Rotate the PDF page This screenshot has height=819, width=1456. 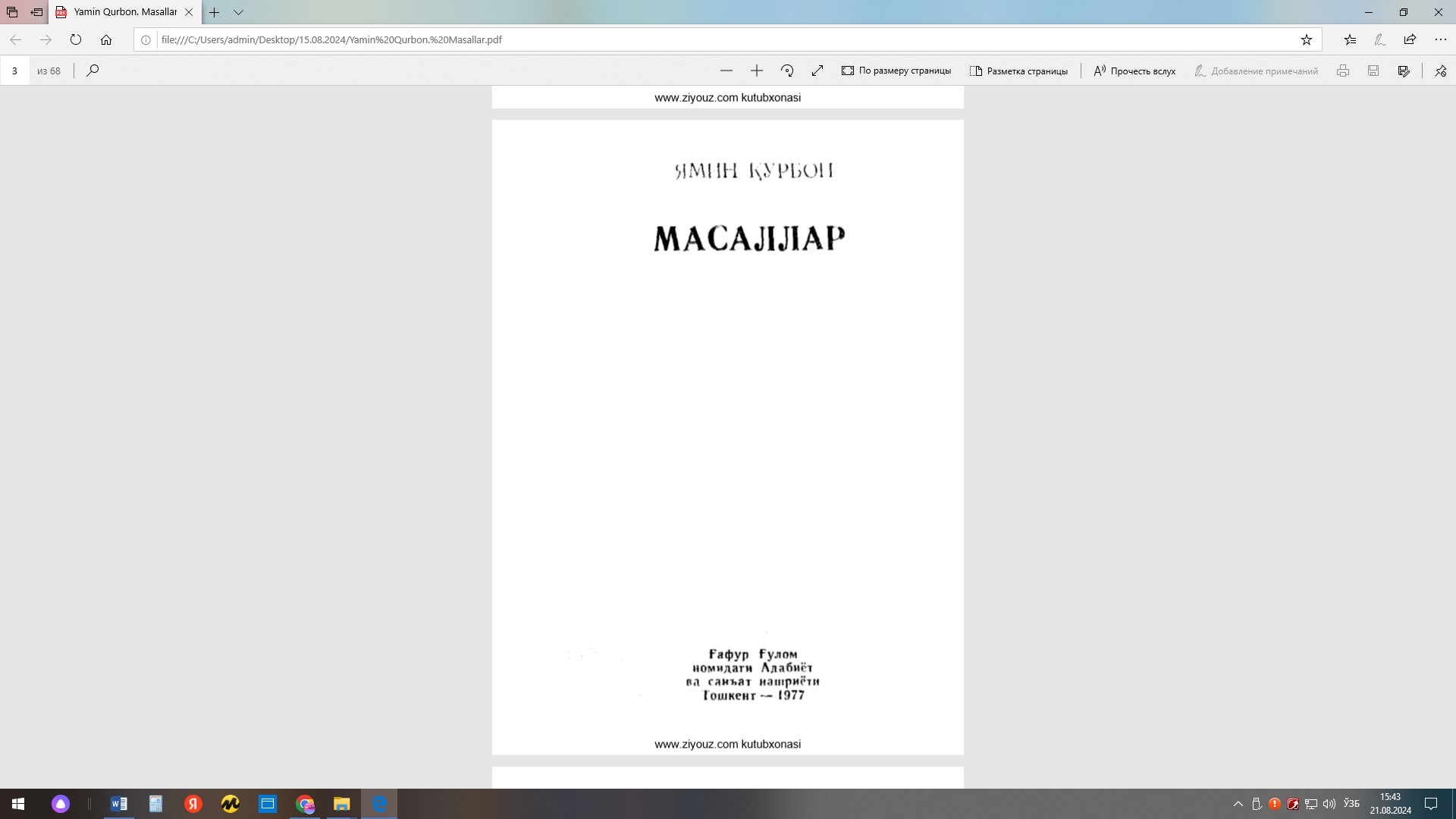click(787, 71)
